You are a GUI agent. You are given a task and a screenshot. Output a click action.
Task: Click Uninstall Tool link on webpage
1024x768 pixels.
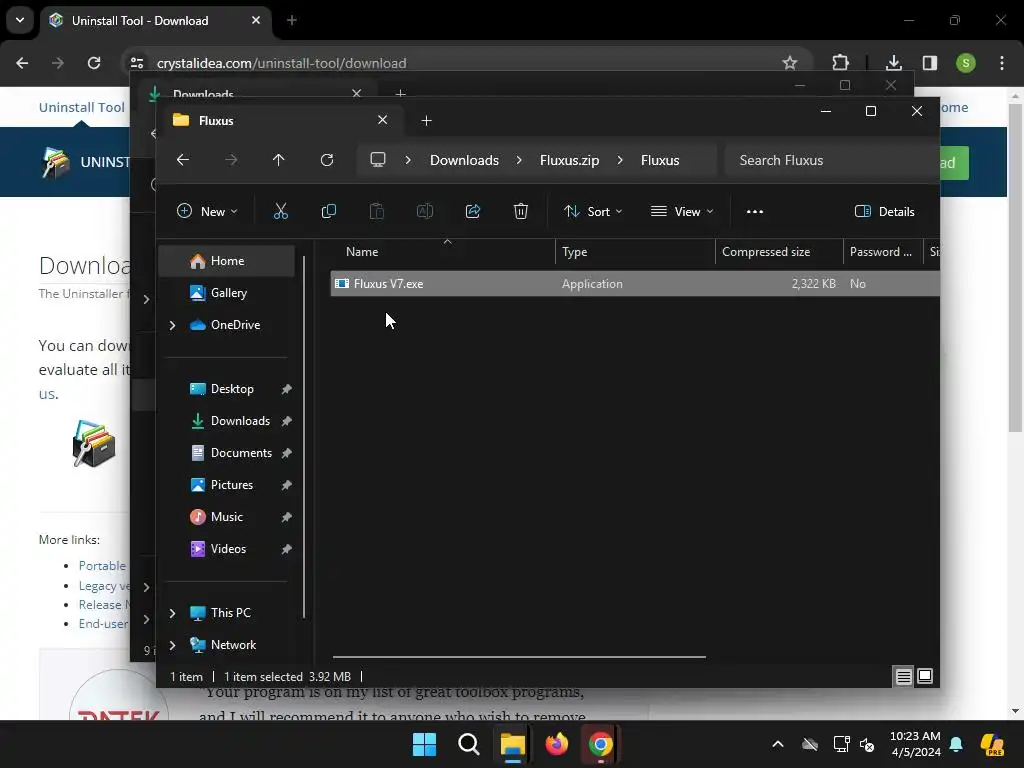pos(82,107)
